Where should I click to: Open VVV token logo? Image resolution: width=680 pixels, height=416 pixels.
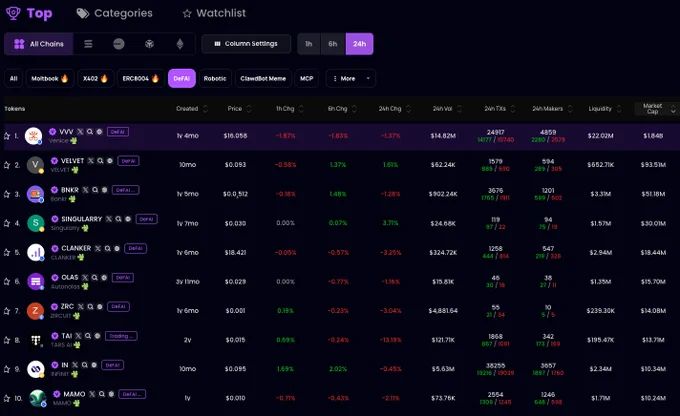pos(33,136)
